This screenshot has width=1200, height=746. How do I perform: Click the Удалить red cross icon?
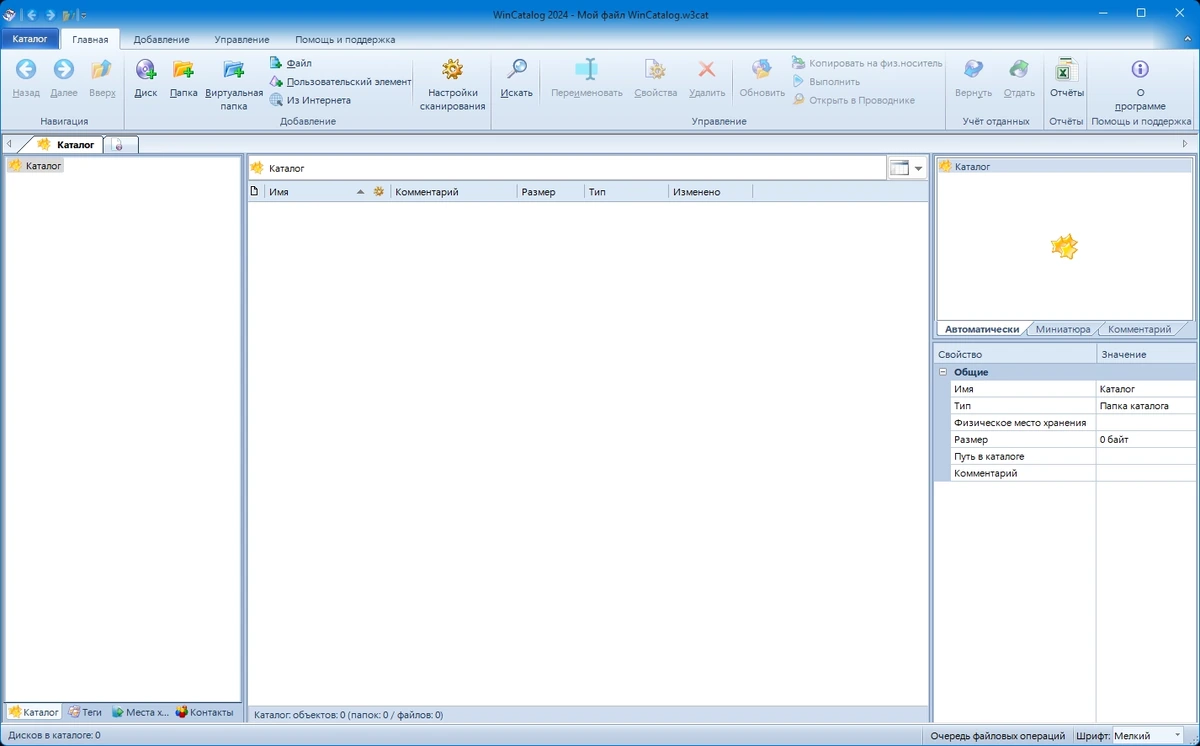[707, 69]
